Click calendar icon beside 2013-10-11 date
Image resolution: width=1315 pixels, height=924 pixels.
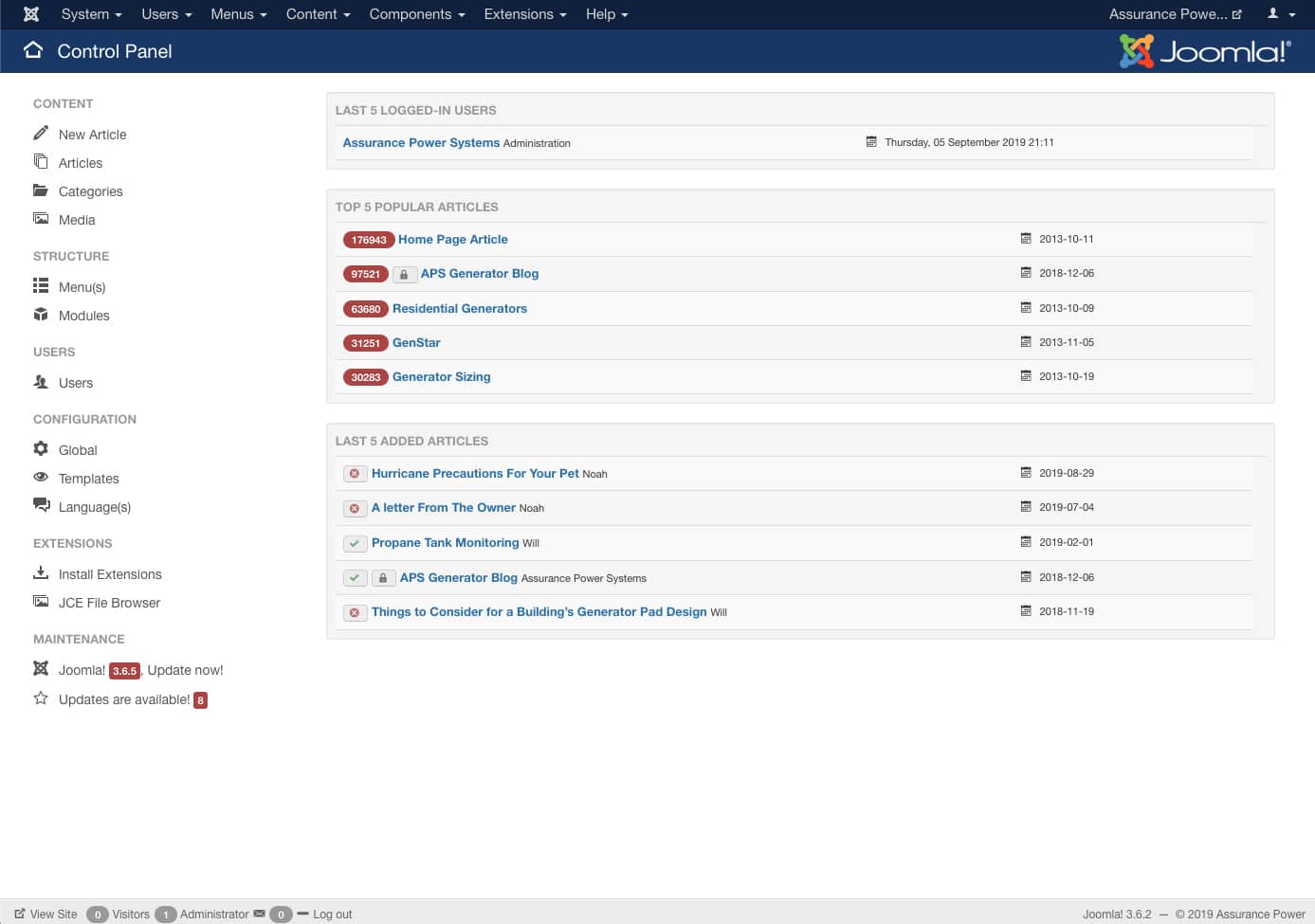(1026, 238)
